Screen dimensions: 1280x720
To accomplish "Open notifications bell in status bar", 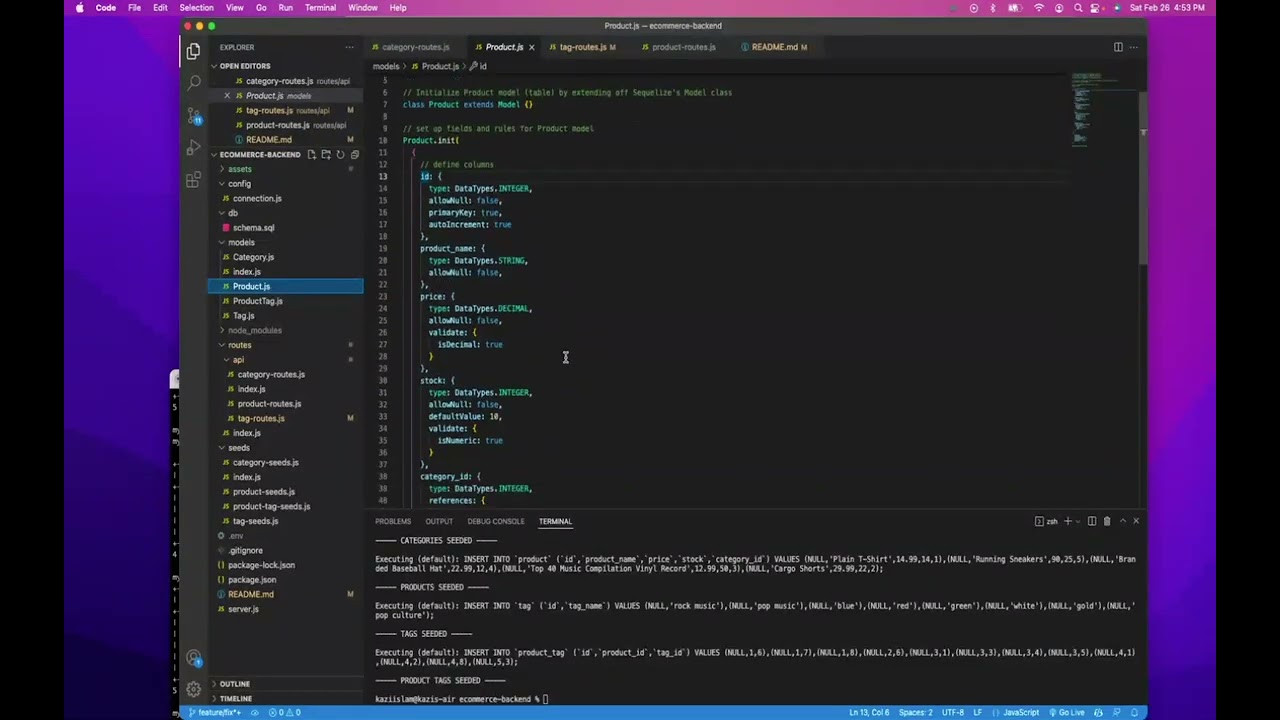I will [1134, 712].
